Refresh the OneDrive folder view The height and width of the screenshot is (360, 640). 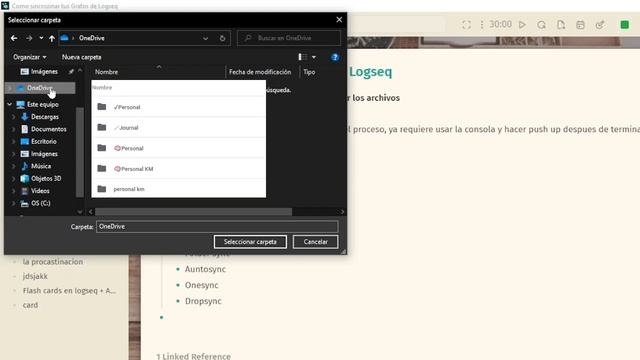pos(222,38)
